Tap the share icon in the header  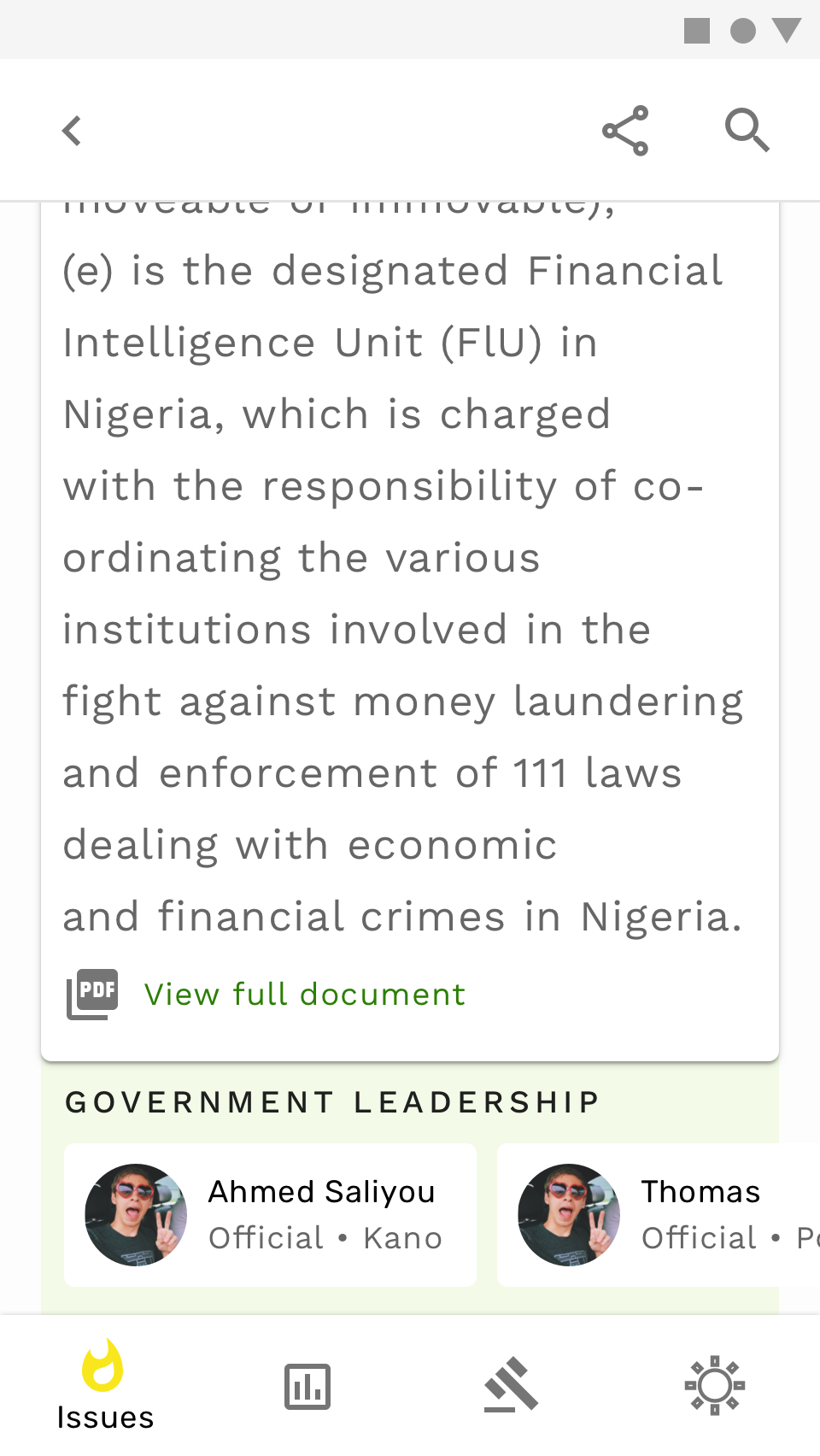tap(625, 131)
